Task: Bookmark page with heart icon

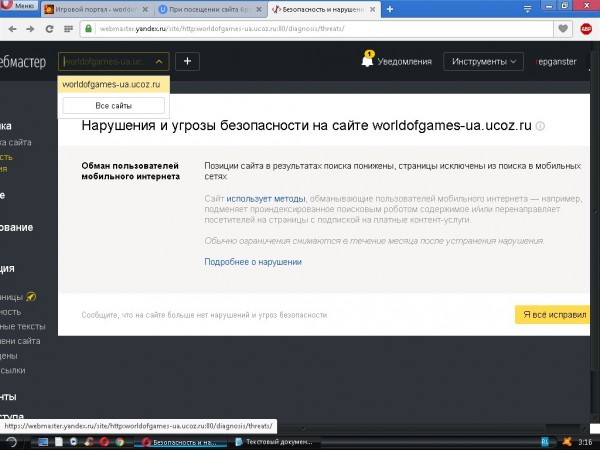Action: [x=563, y=29]
